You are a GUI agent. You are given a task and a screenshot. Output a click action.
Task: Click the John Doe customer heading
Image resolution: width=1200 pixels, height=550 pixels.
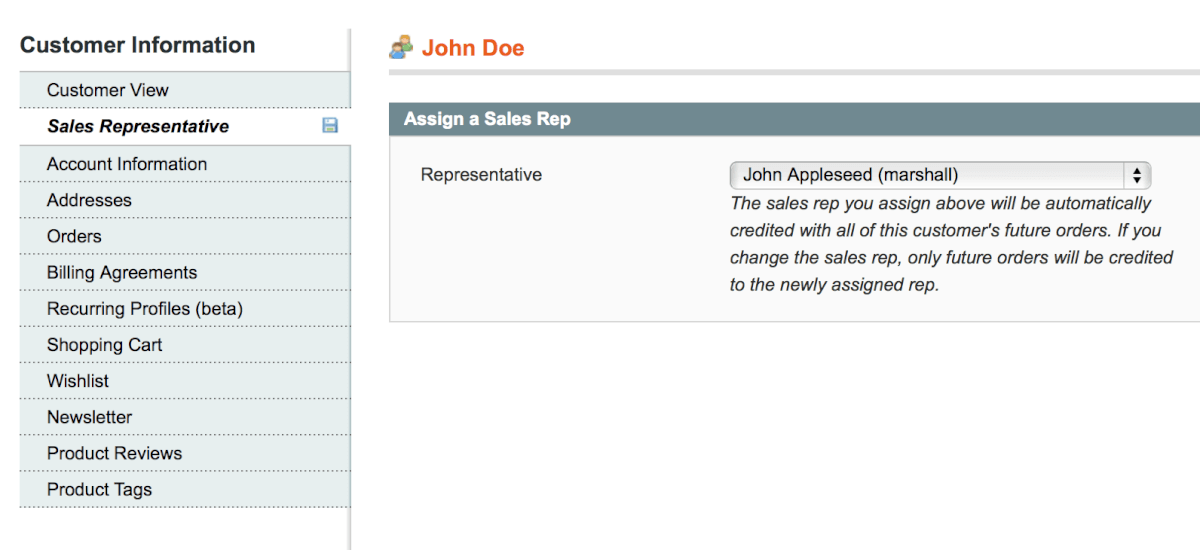[x=473, y=48]
